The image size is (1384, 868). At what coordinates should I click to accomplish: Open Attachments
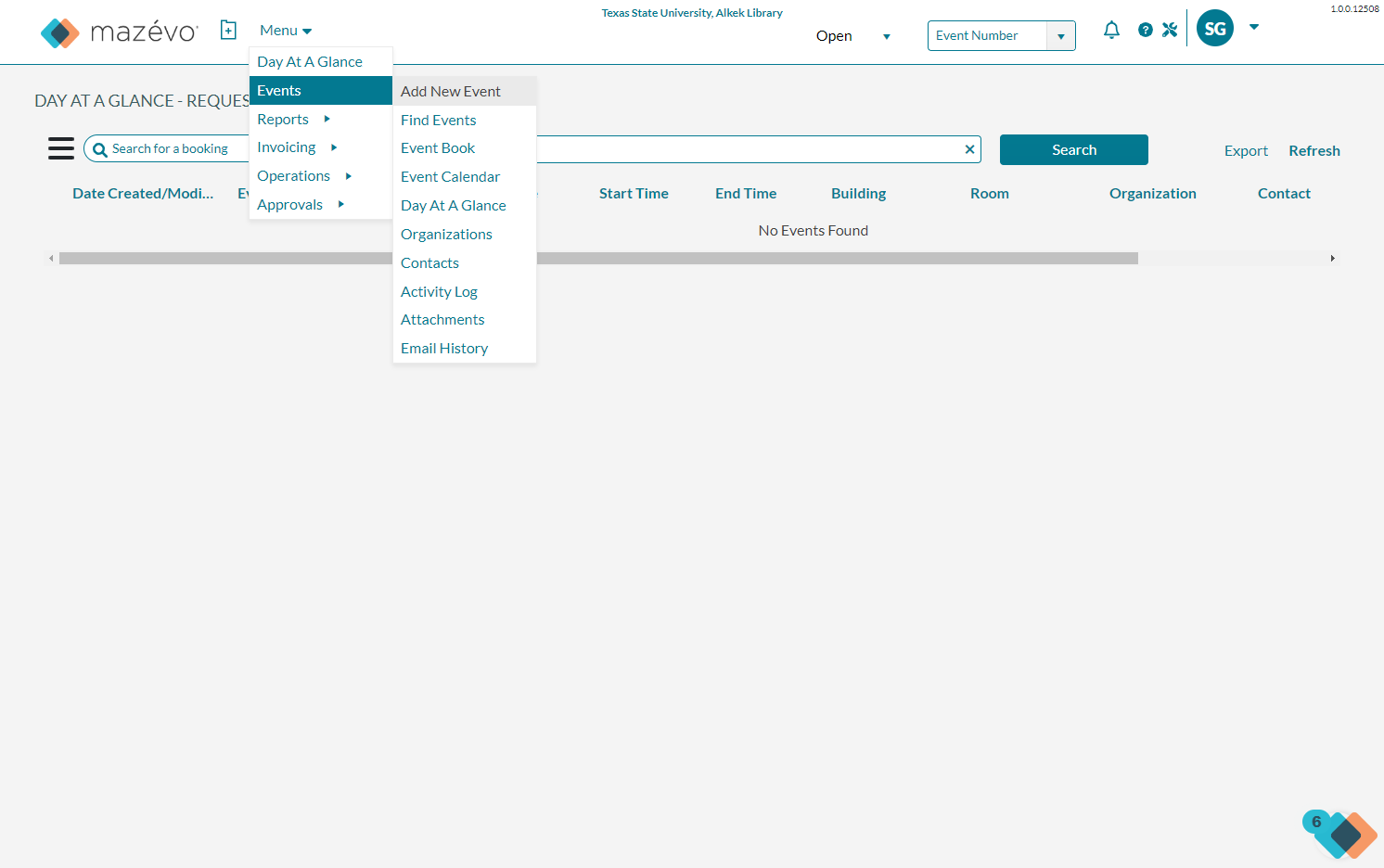465,319
